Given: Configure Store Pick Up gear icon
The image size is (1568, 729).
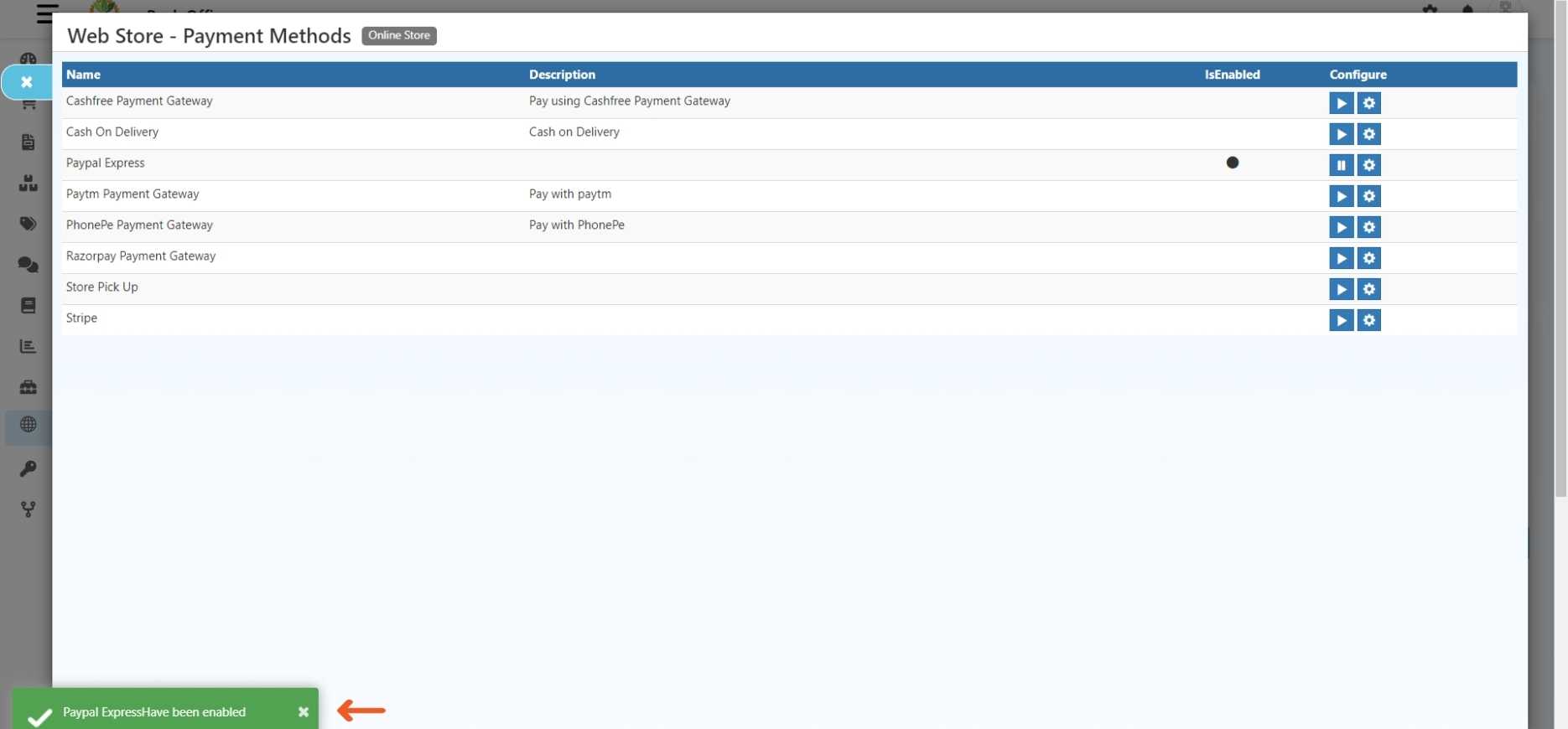Looking at the screenshot, I should coord(1368,289).
